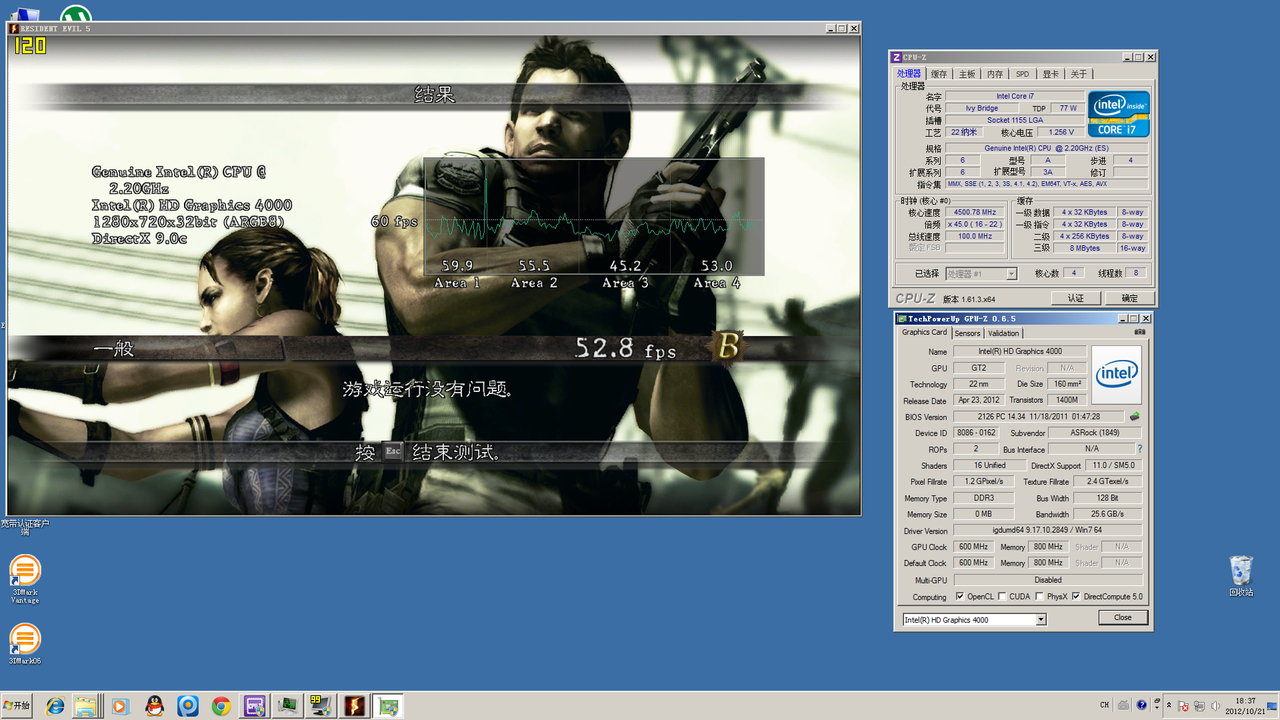Toggle the OpenCL checkbox in GPU-Z
The image size is (1280, 720).
point(960,596)
